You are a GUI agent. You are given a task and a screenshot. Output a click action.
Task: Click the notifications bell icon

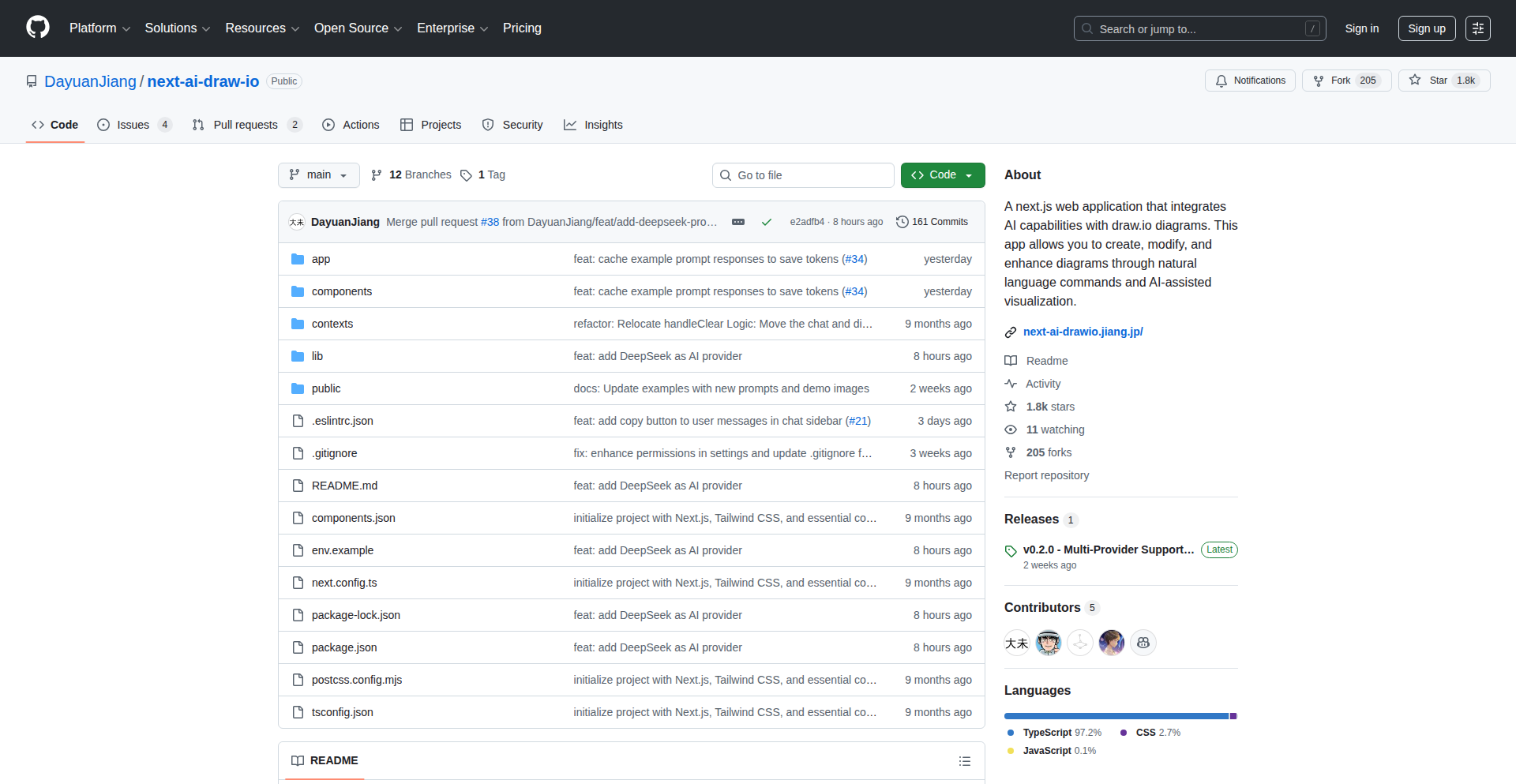click(x=1221, y=81)
